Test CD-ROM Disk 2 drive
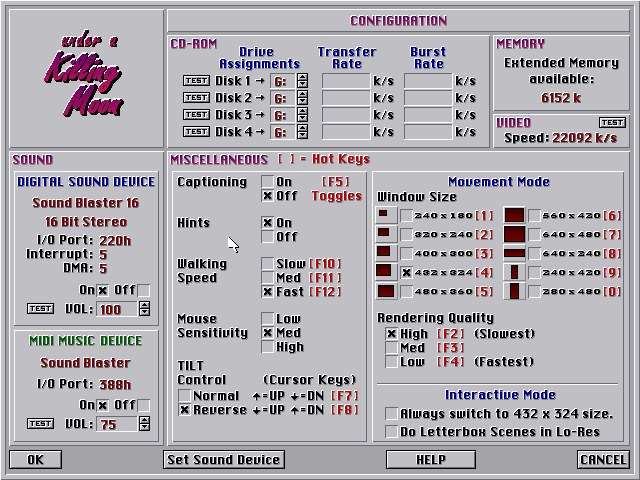640x480 pixels. [x=196, y=98]
